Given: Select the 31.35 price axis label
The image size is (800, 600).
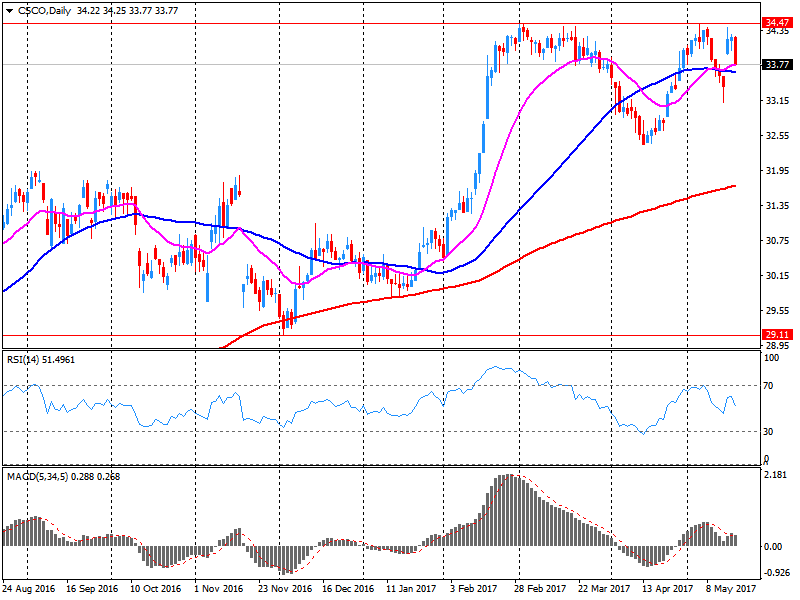Looking at the screenshot, I should [777, 206].
